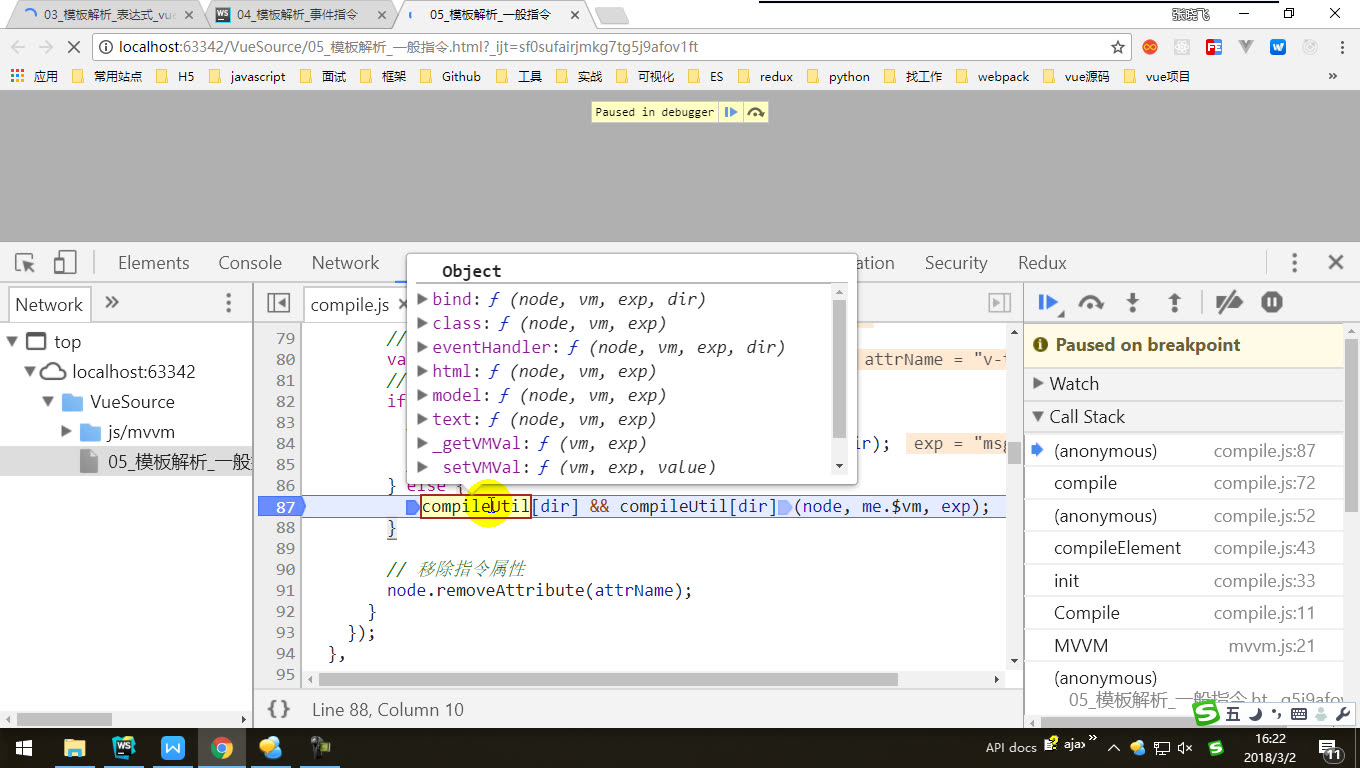Viewport: 1360px width, 768px height.
Task: Switch to Chrome in taskbar
Action: pos(222,748)
